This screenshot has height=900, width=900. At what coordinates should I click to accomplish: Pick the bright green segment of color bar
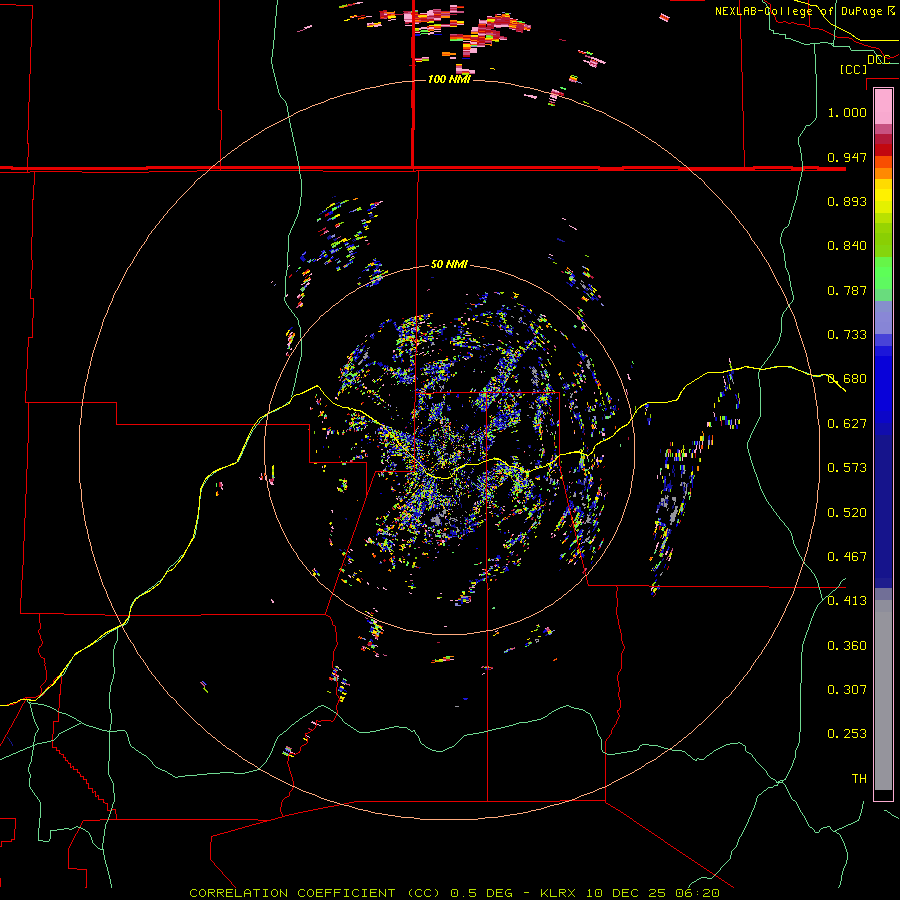[883, 273]
